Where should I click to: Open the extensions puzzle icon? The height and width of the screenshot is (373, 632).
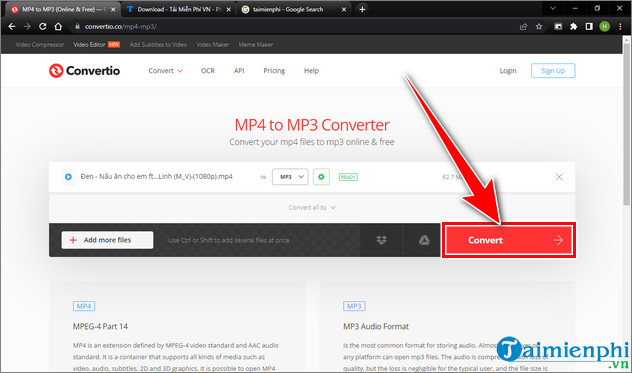573,27
